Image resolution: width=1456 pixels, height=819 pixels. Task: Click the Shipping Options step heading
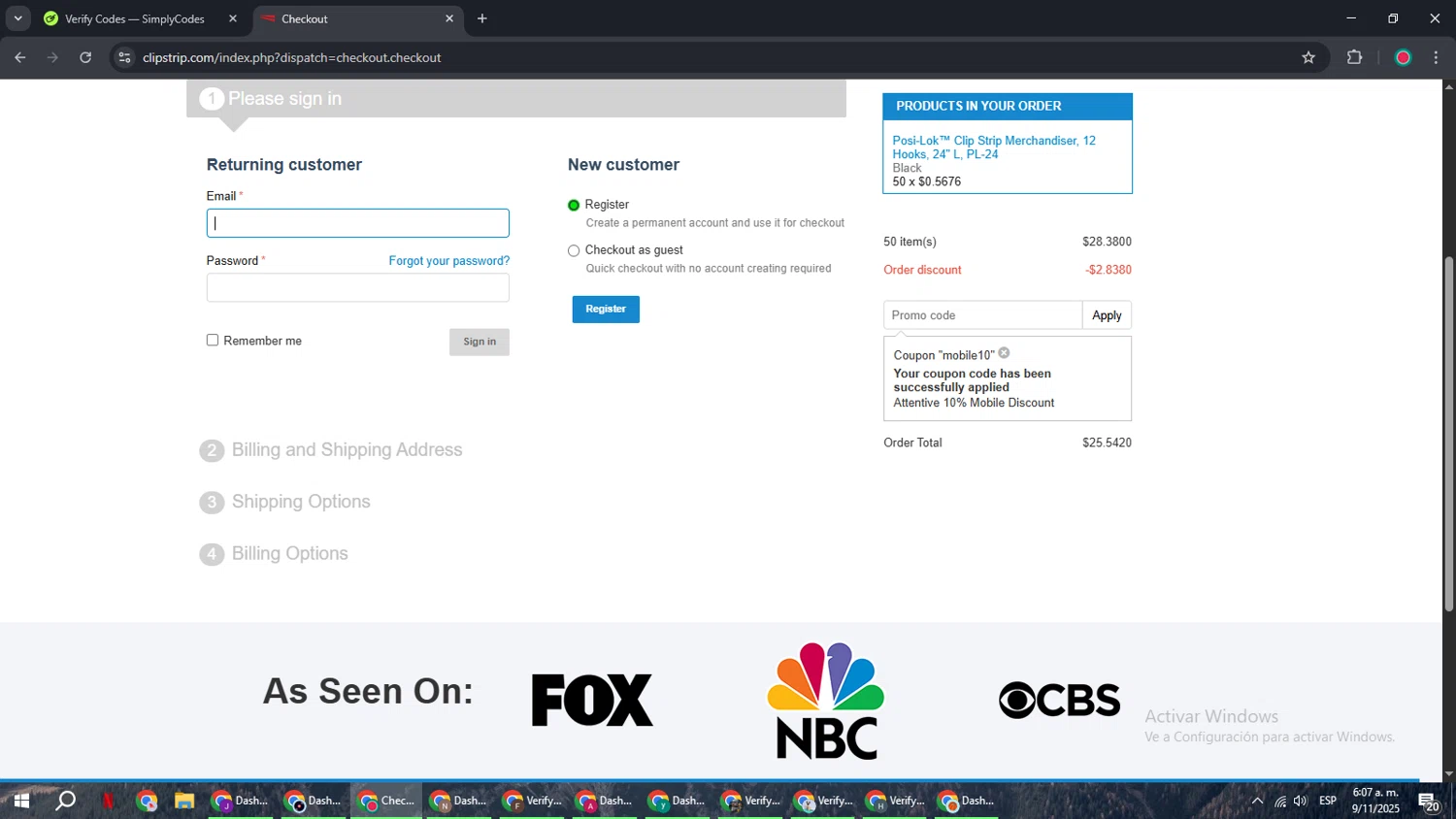301,502
